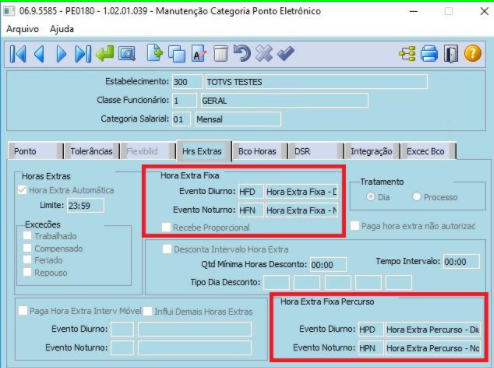
Task: Open the DSR tab
Action: (x=315, y=151)
